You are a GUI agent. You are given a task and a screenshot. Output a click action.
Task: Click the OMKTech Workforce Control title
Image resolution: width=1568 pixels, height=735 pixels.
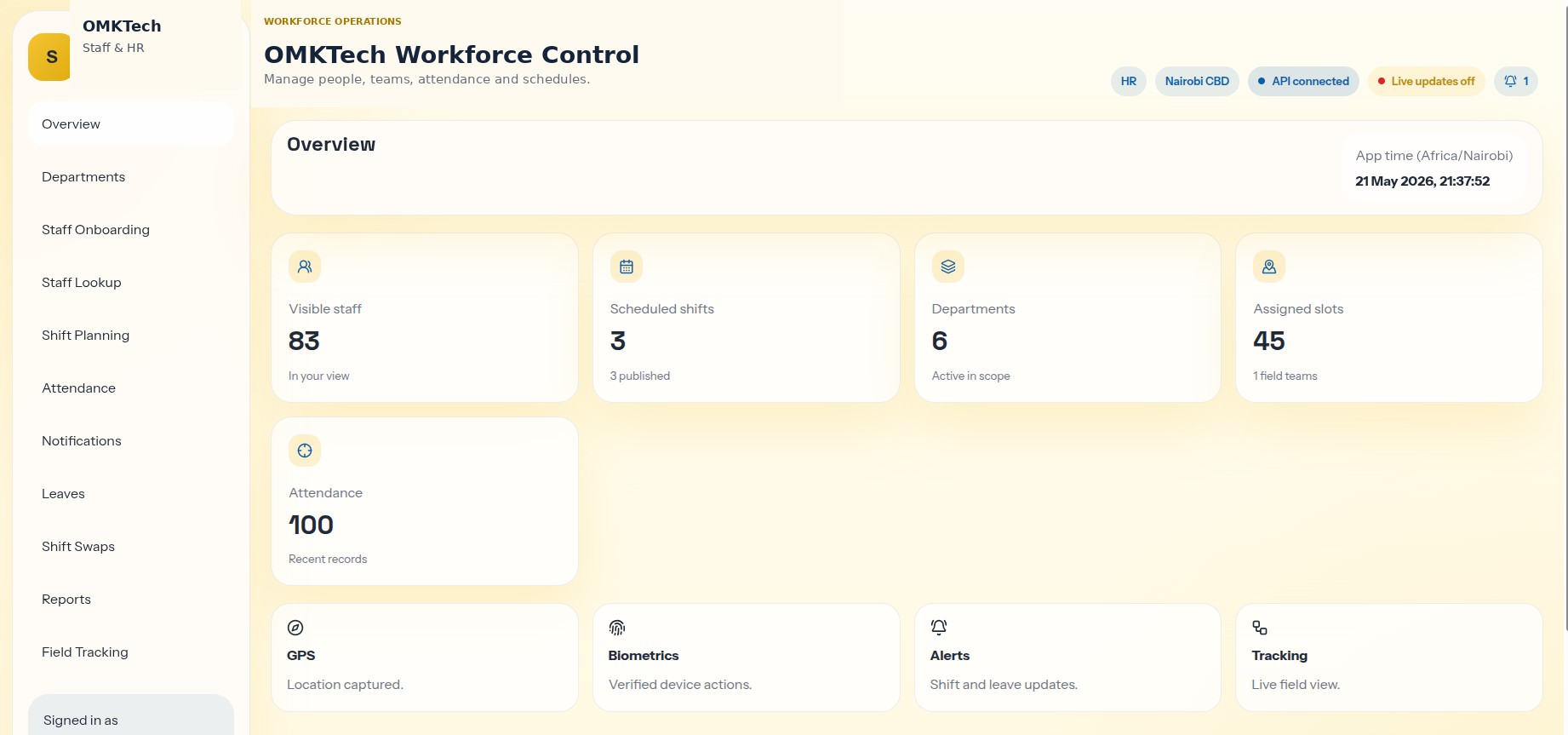[x=451, y=55]
